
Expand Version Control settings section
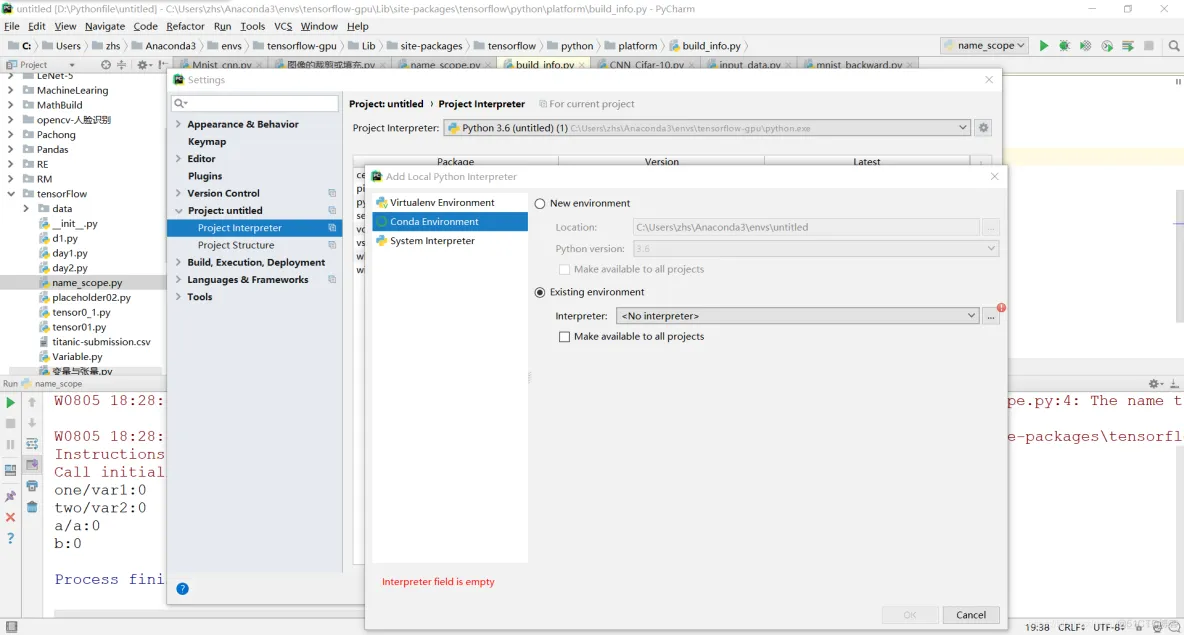point(179,193)
